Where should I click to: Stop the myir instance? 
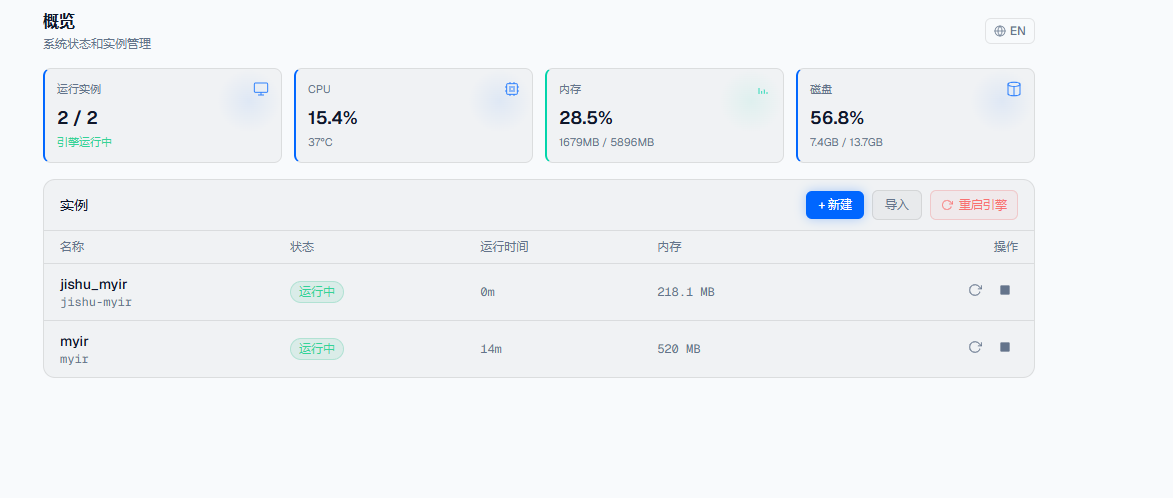(x=1005, y=347)
